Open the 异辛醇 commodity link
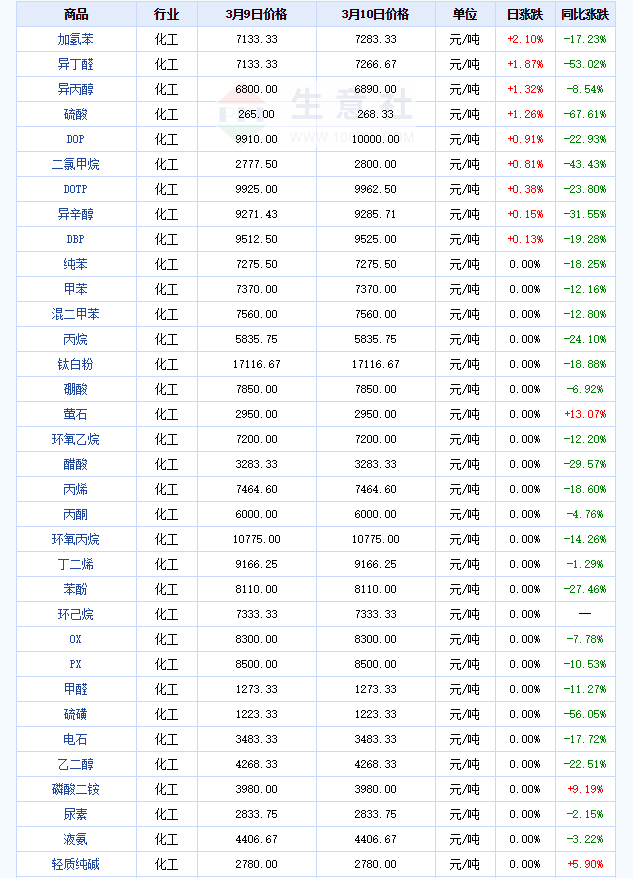Image resolution: width=633 pixels, height=878 pixels. click(76, 214)
